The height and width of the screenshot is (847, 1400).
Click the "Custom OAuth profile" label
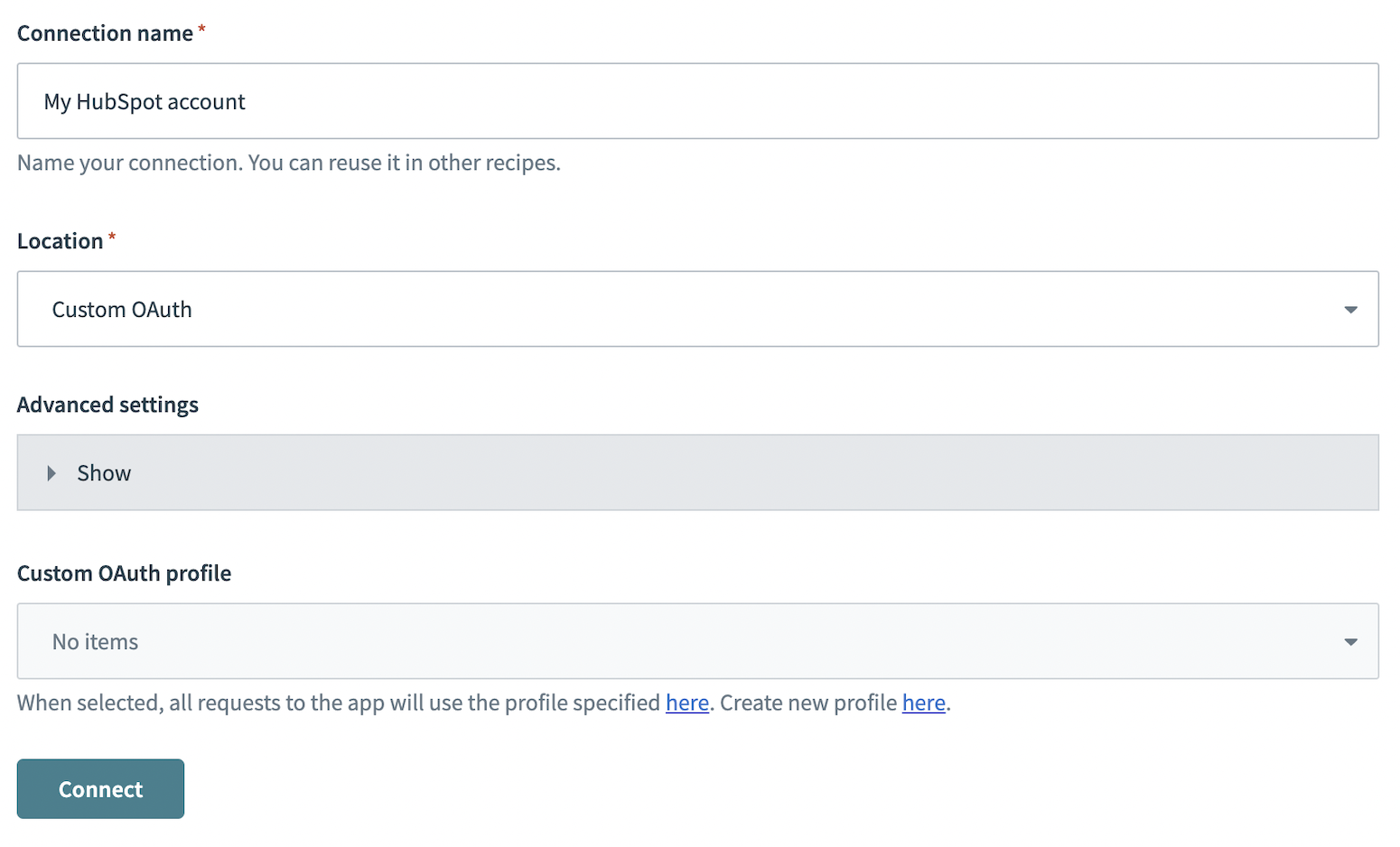pyautogui.click(x=124, y=573)
